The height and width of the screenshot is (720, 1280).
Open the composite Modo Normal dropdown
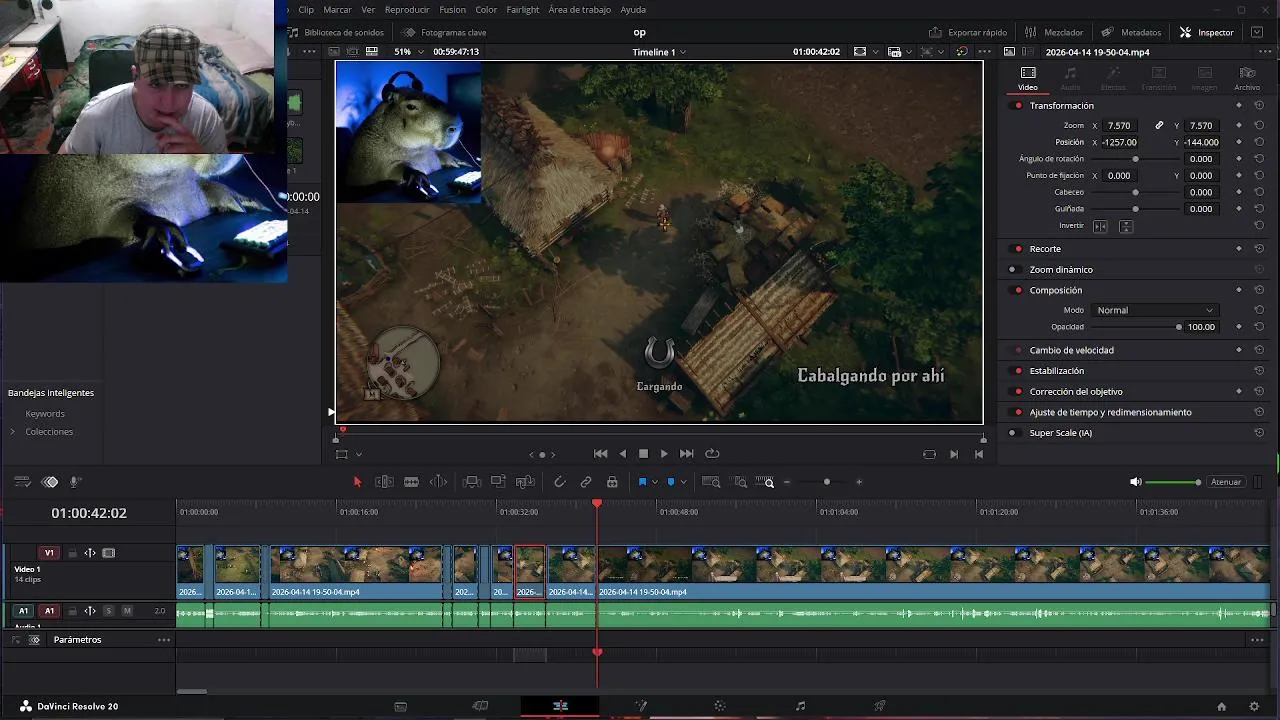(x=1154, y=310)
